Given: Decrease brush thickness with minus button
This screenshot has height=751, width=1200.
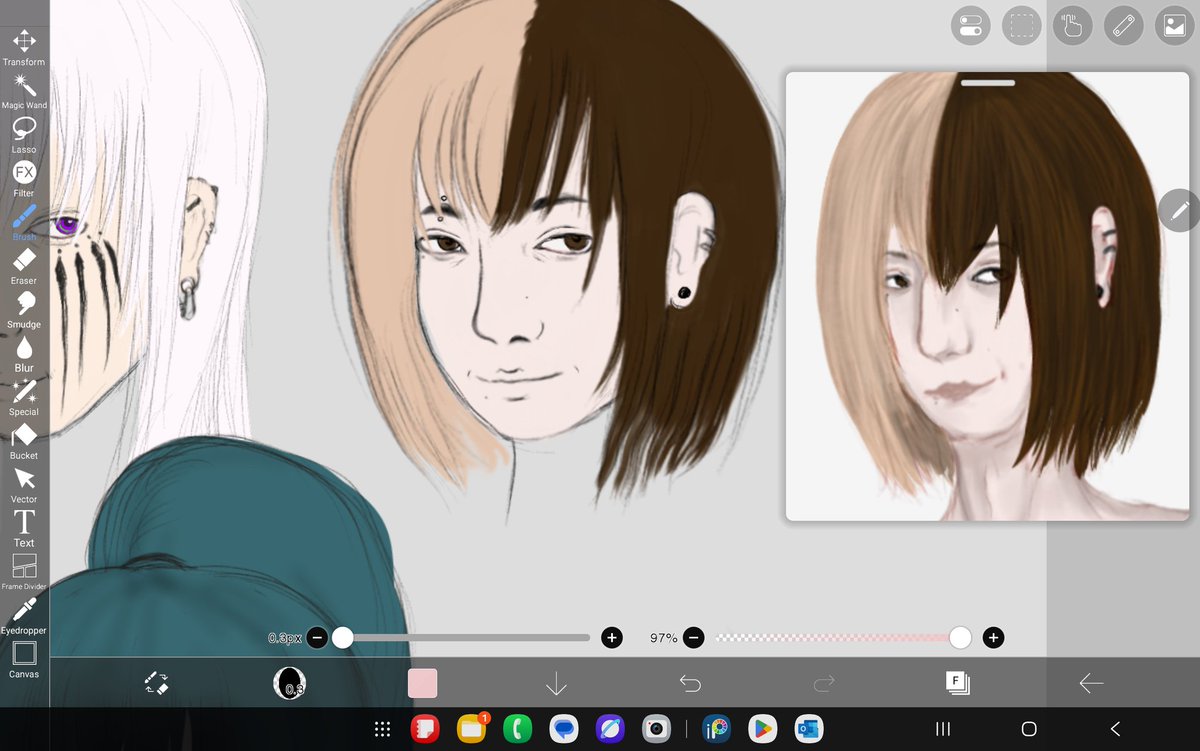Looking at the screenshot, I should pos(316,637).
